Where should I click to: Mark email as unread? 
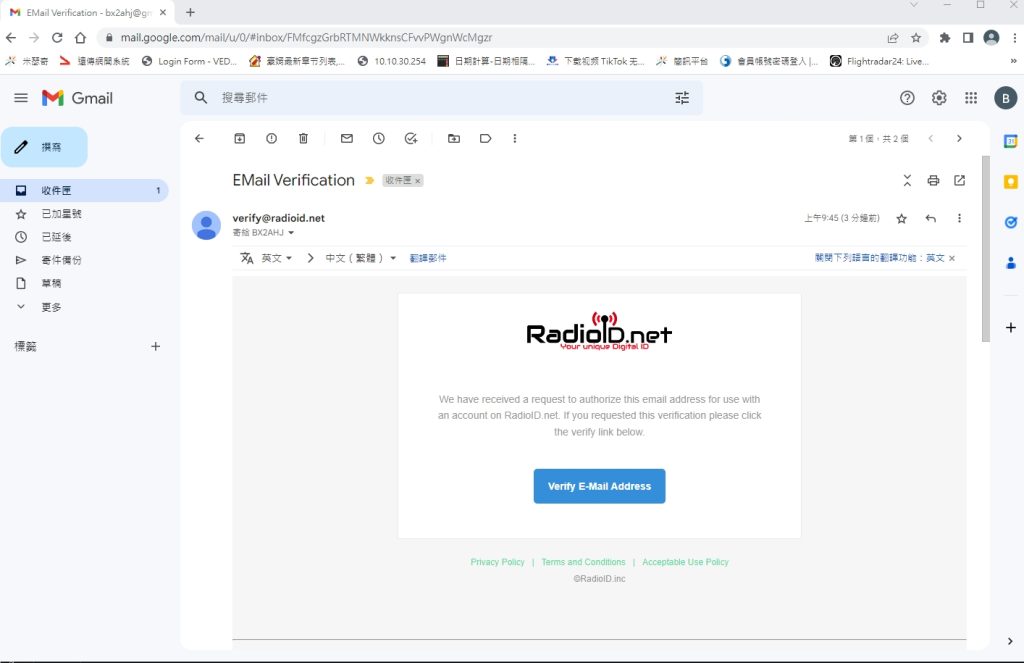pyautogui.click(x=347, y=138)
